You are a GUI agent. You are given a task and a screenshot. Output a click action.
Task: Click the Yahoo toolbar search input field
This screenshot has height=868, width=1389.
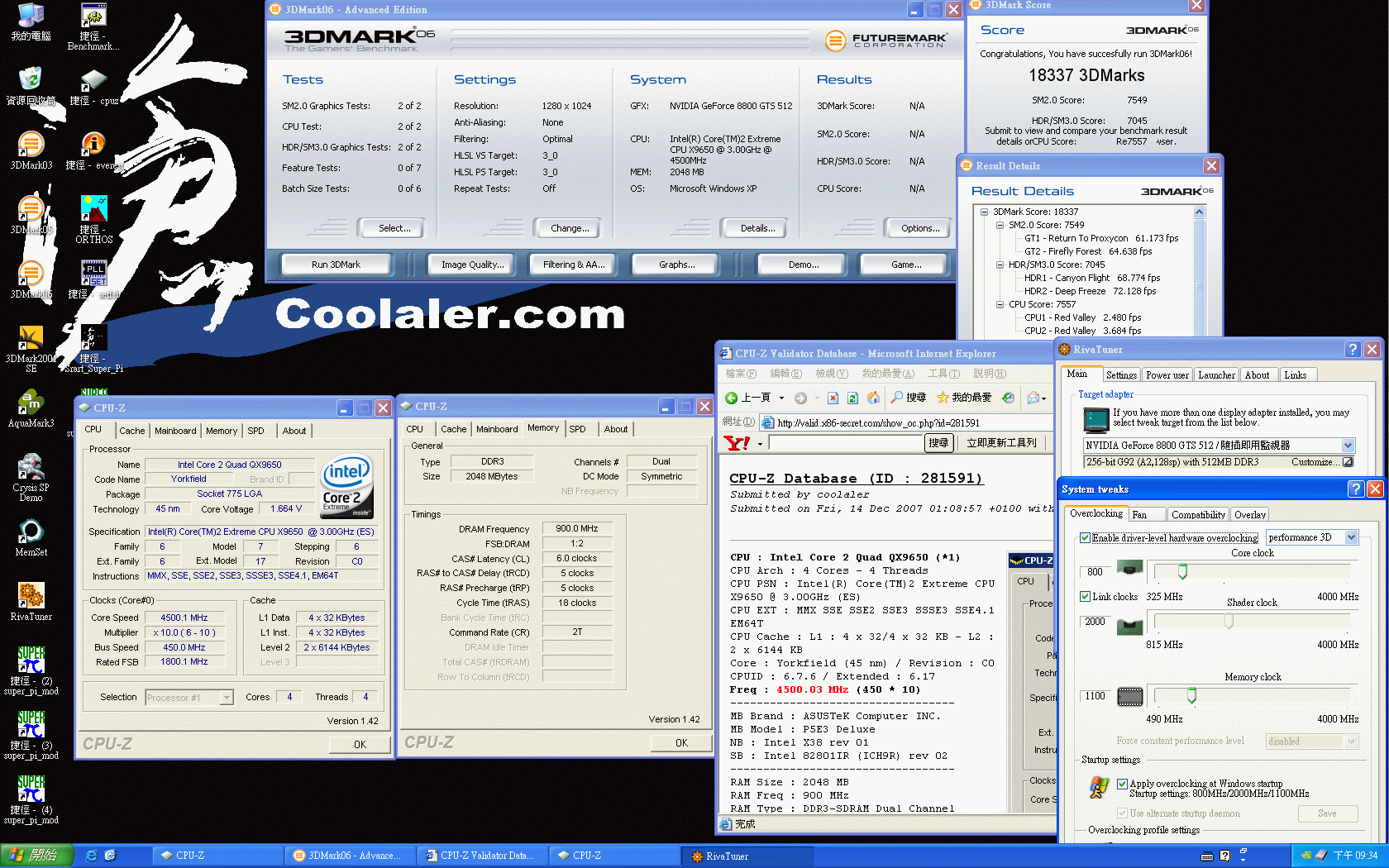[x=846, y=443]
